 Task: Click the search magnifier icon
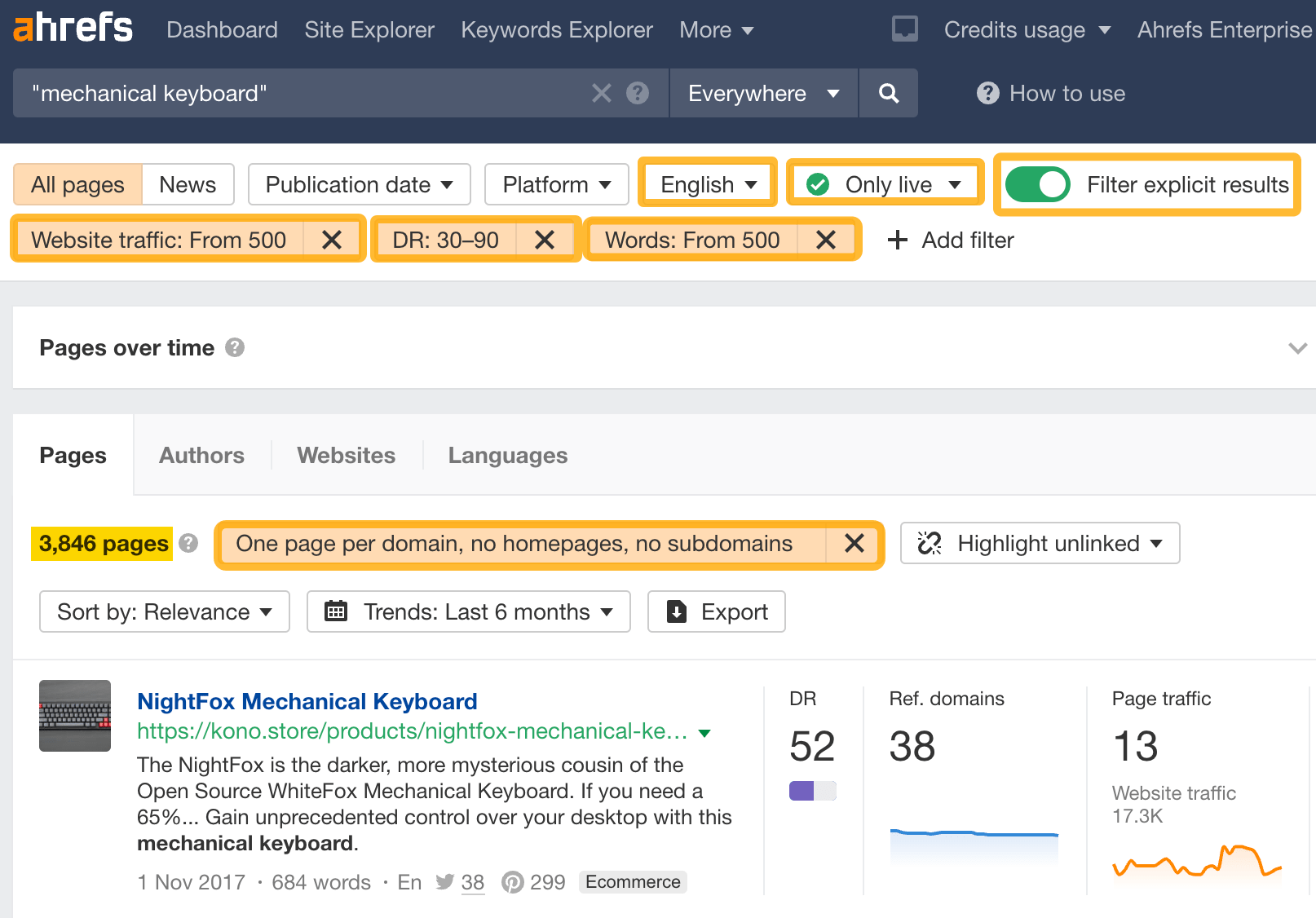(888, 93)
